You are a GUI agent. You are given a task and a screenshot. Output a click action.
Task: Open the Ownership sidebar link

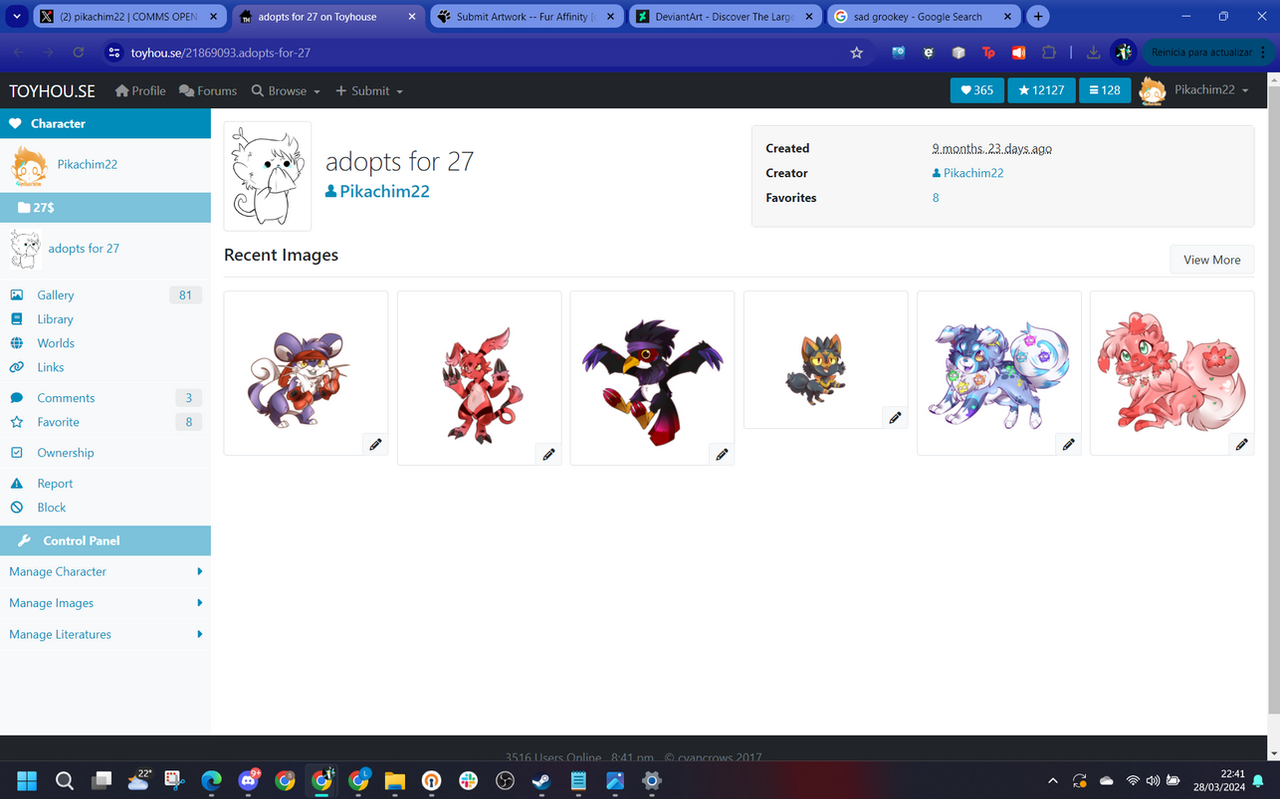click(x=65, y=453)
